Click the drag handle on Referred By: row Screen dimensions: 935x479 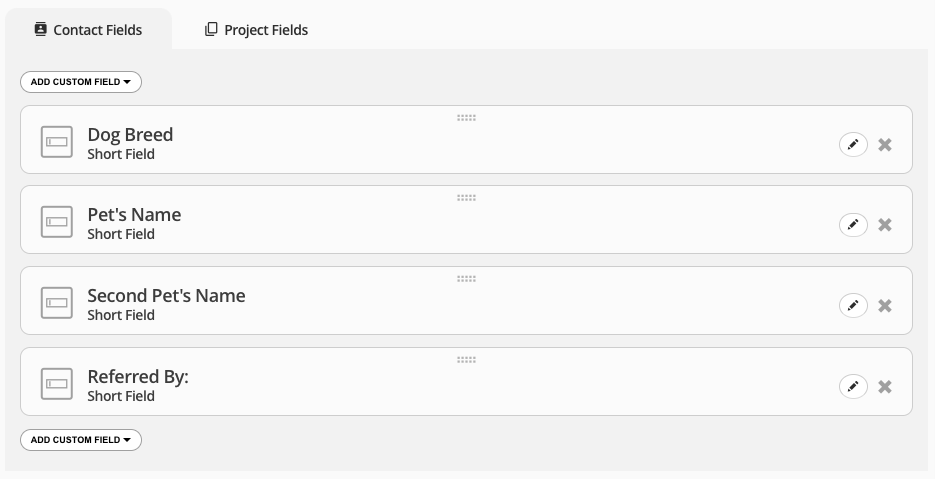pyautogui.click(x=466, y=360)
